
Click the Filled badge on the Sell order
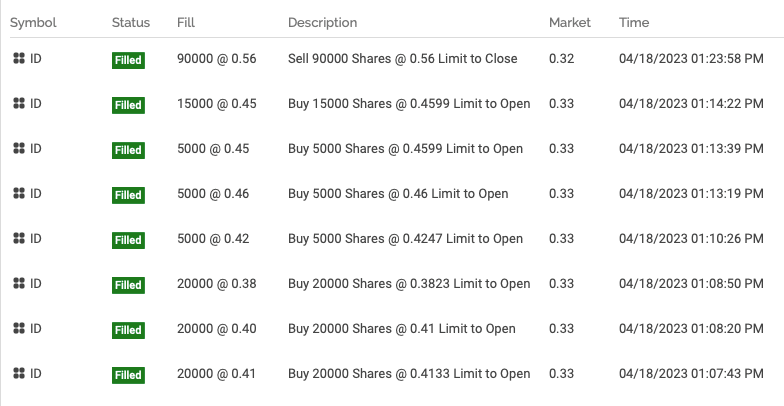(128, 60)
